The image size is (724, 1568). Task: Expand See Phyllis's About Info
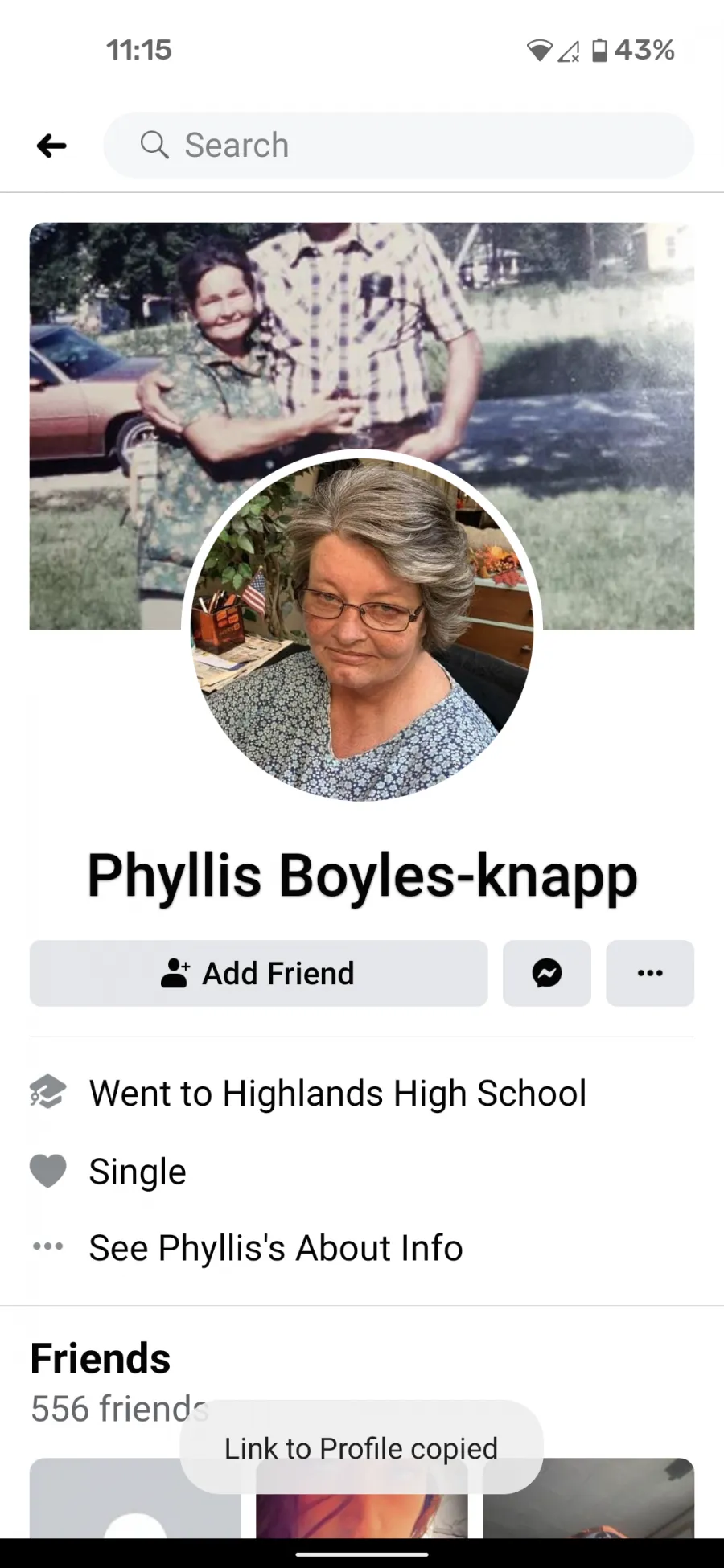coord(276,1248)
